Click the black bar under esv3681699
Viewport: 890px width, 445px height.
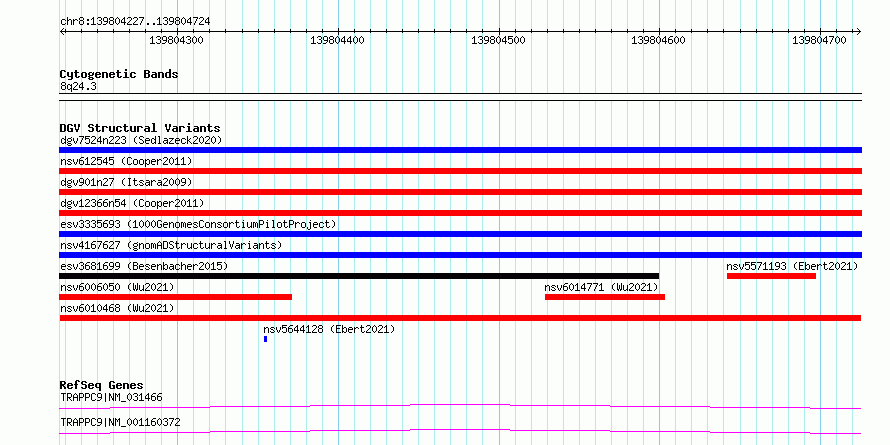point(359,276)
